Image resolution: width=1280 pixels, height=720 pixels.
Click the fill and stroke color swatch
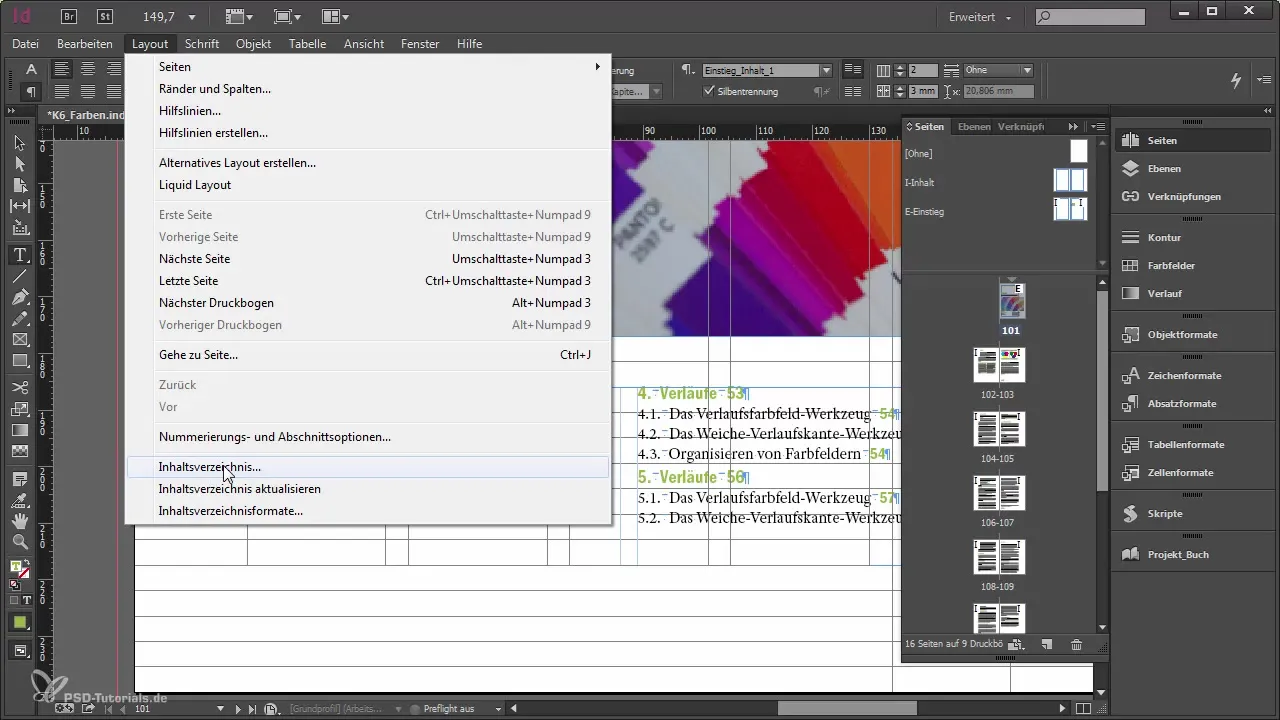click(19, 570)
